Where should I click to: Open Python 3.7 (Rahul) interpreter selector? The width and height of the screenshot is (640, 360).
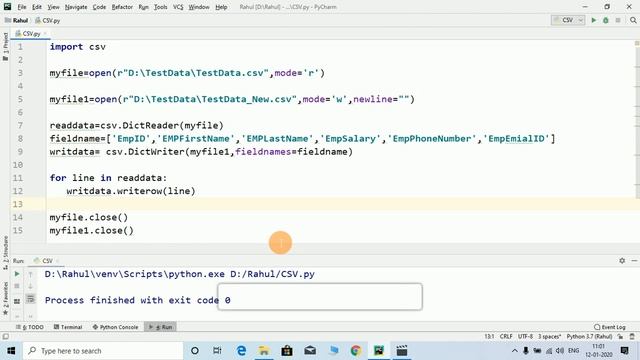[x=589, y=337]
